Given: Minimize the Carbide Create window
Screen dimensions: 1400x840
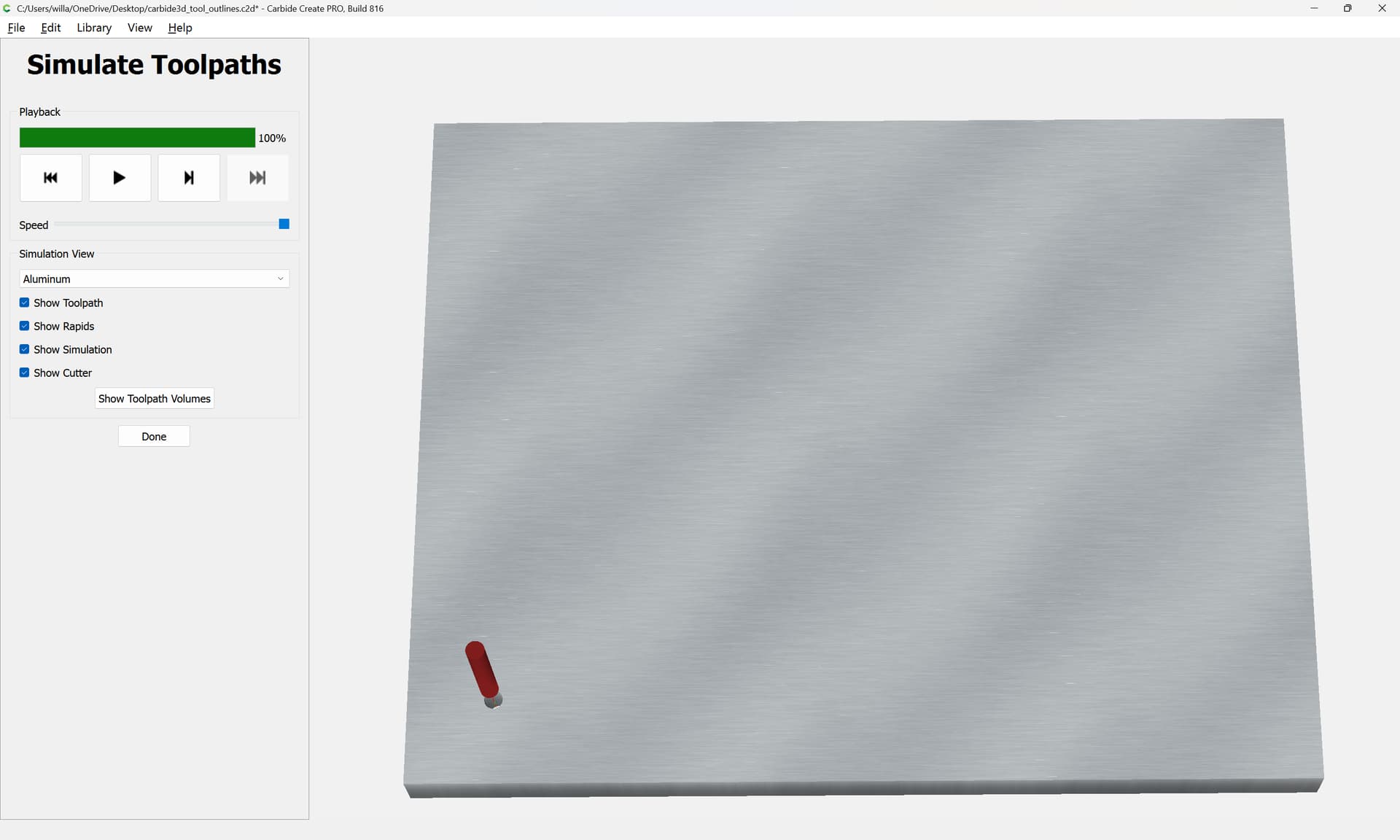Looking at the screenshot, I should 1314,8.
